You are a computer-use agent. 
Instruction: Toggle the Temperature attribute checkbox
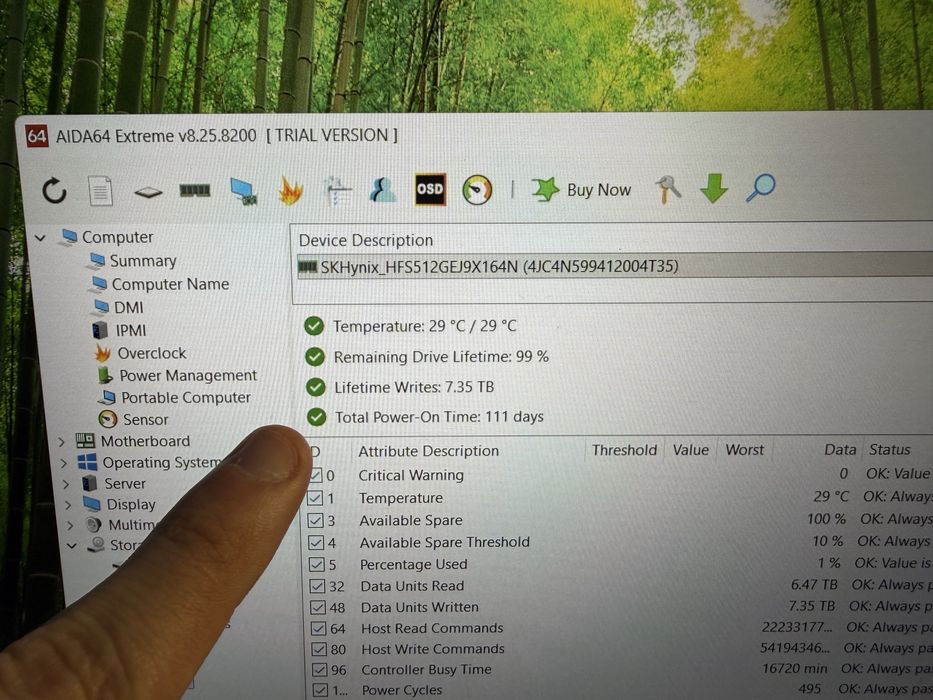315,498
